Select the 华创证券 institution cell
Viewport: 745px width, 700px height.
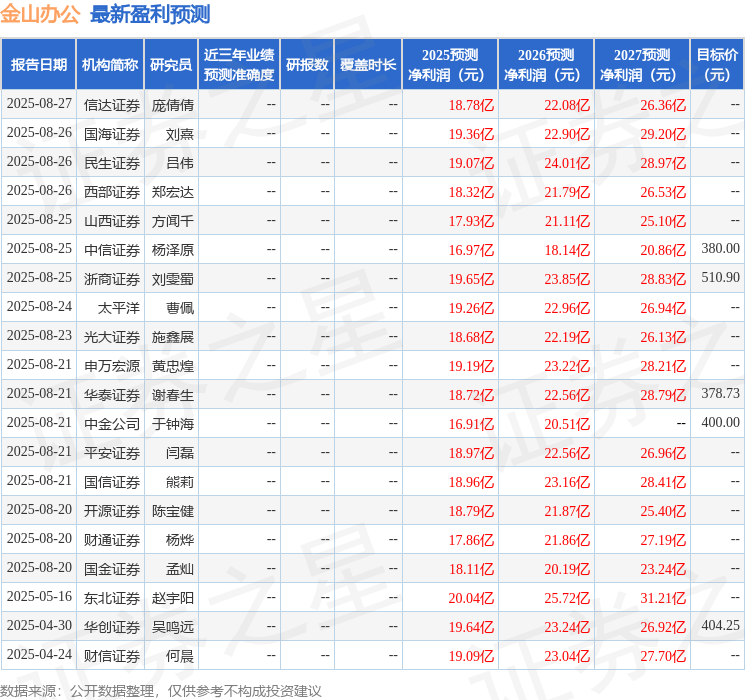pos(112,627)
